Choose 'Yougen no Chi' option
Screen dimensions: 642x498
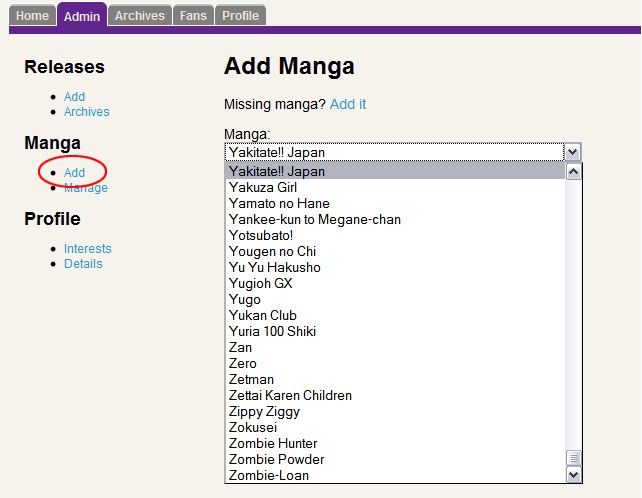click(395, 251)
